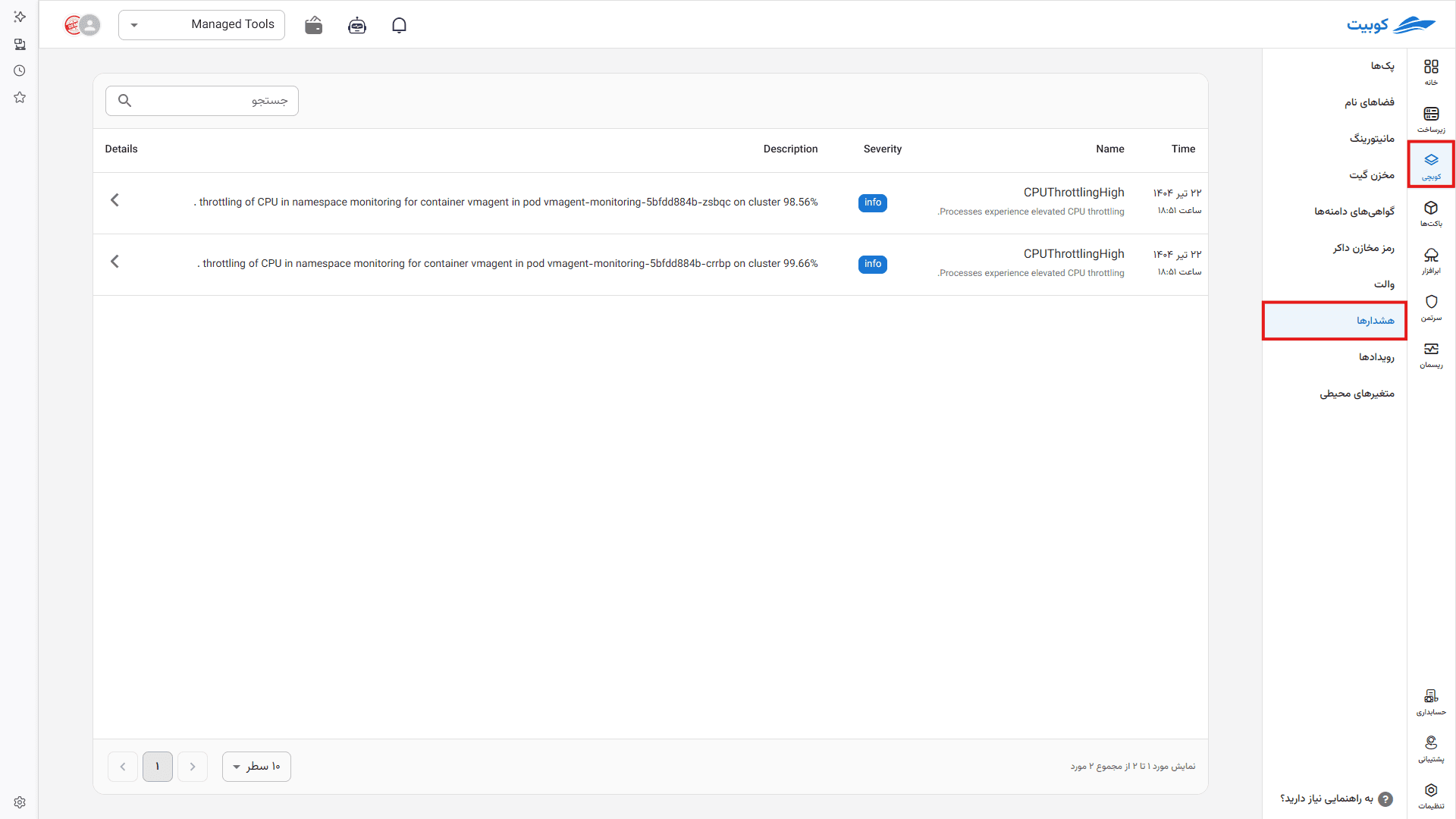Open the notifications bell icon

[x=399, y=25]
